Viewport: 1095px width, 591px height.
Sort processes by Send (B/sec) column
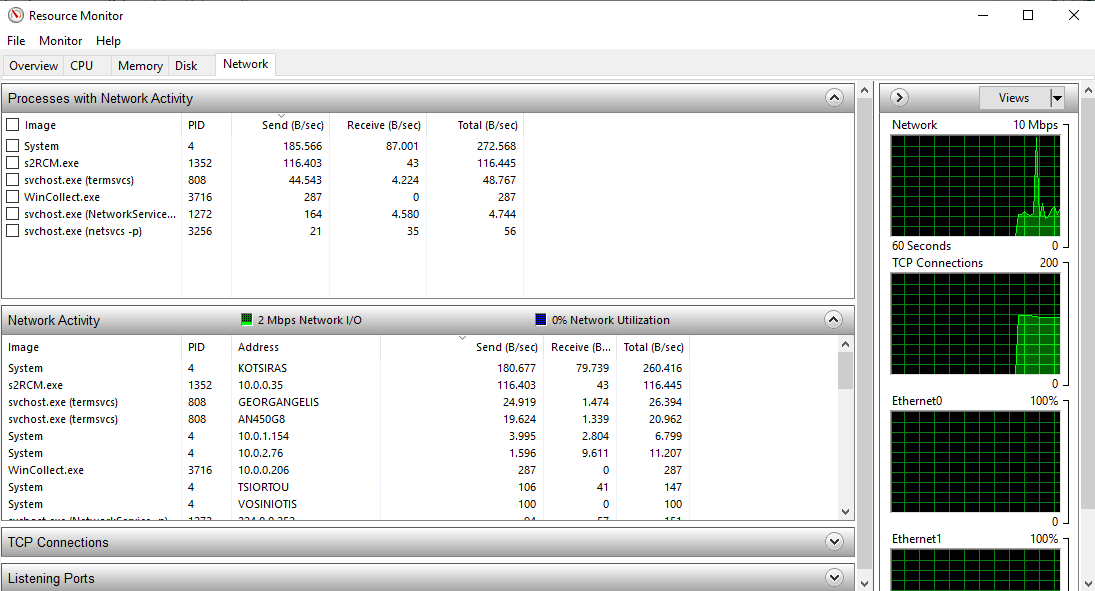(x=280, y=125)
